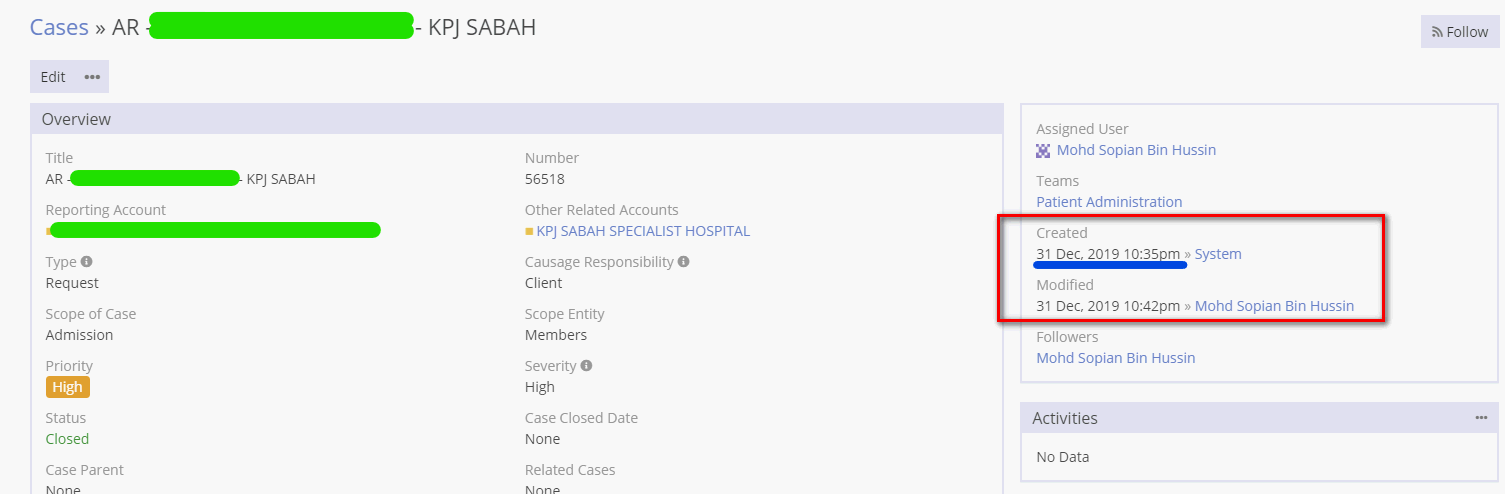Follow this case record
This screenshot has width=1505, height=494.
[x=1460, y=32]
